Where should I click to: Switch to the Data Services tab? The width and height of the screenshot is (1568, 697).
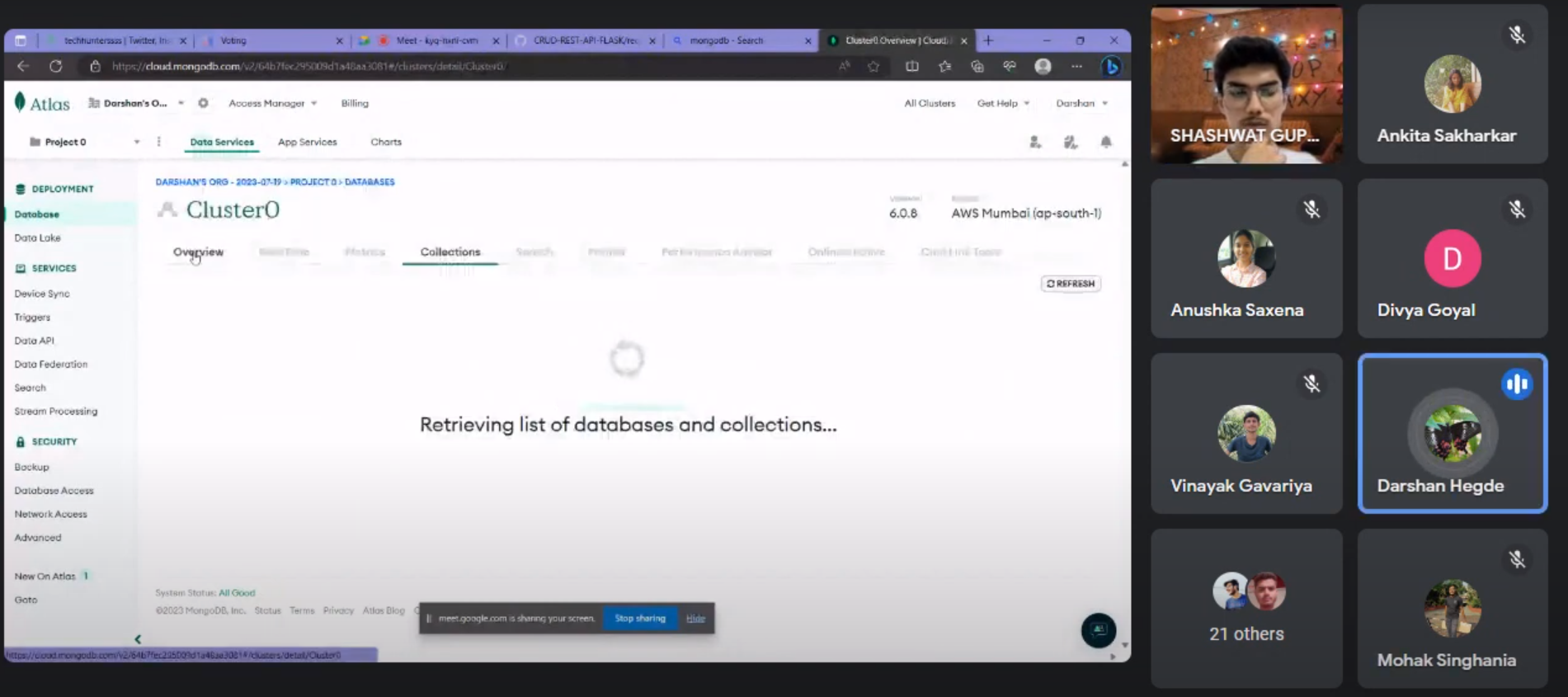click(222, 142)
